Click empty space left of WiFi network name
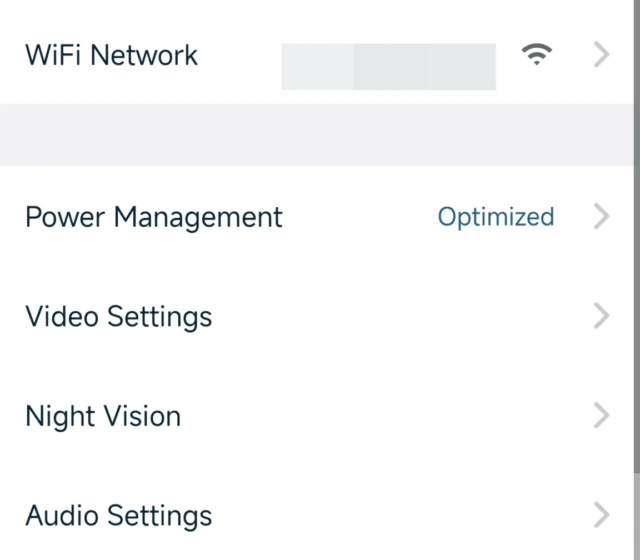This screenshot has width=640, height=560. (240, 56)
